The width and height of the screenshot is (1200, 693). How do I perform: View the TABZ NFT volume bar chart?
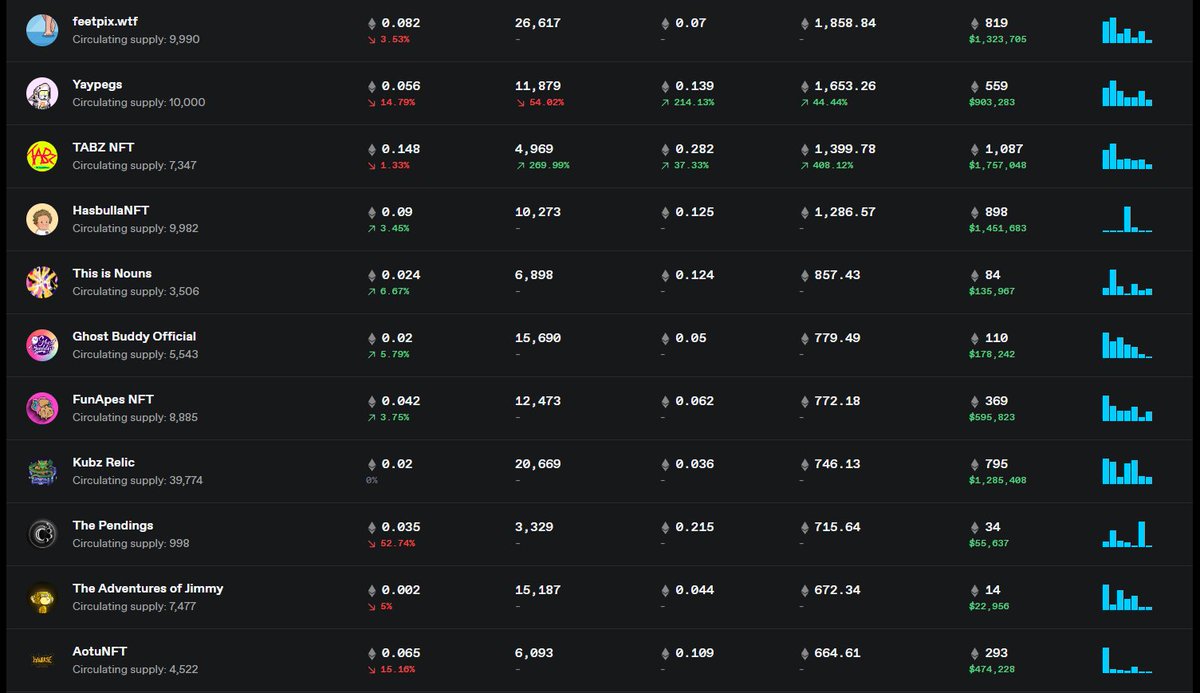click(1127, 157)
